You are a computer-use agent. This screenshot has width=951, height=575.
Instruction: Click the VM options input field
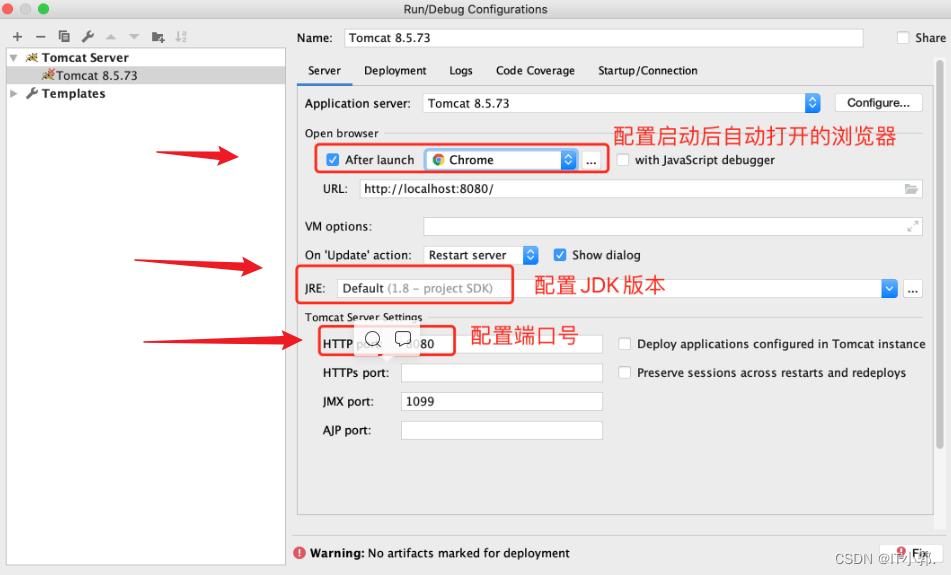pos(673,226)
